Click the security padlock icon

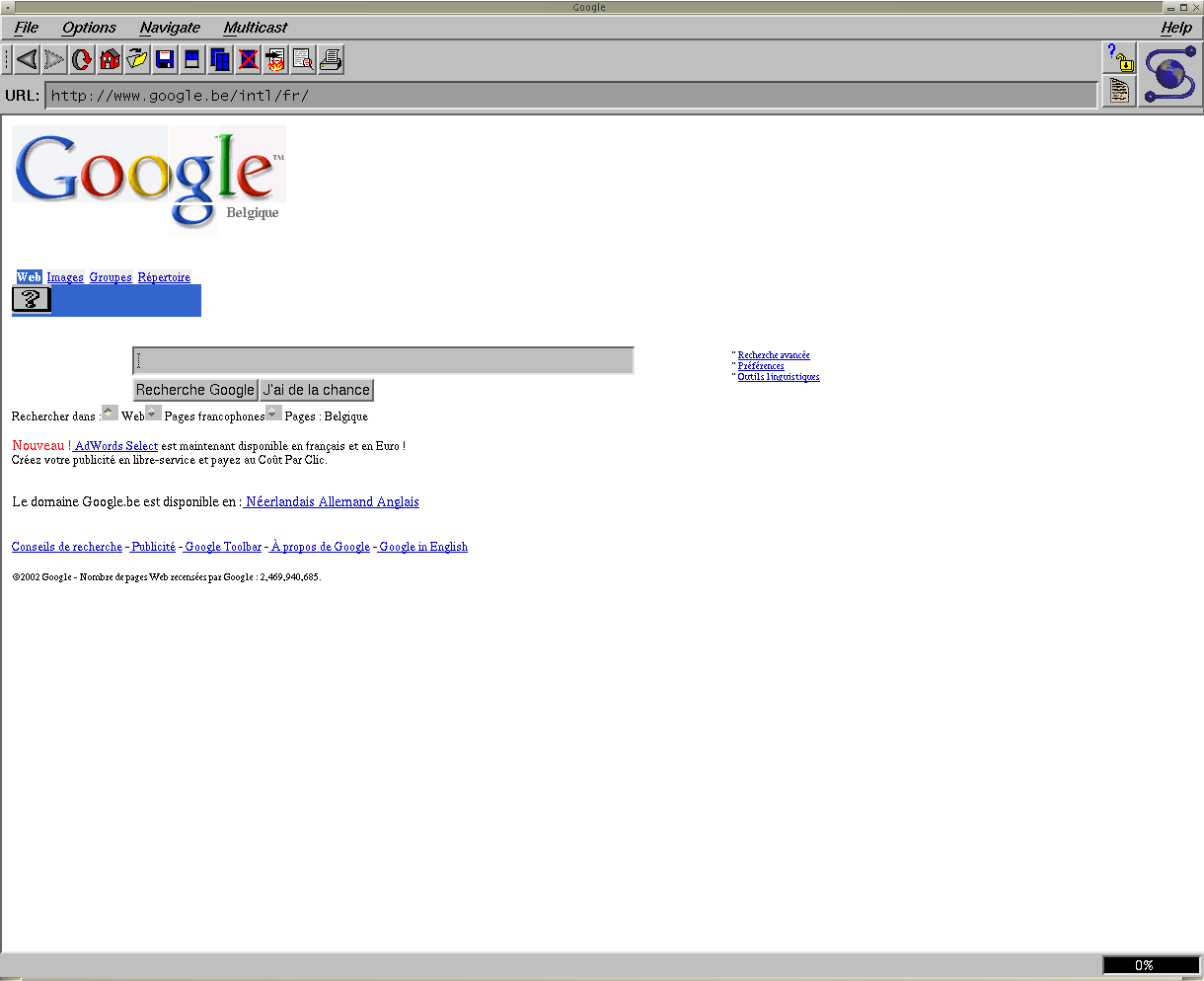pos(1120,58)
